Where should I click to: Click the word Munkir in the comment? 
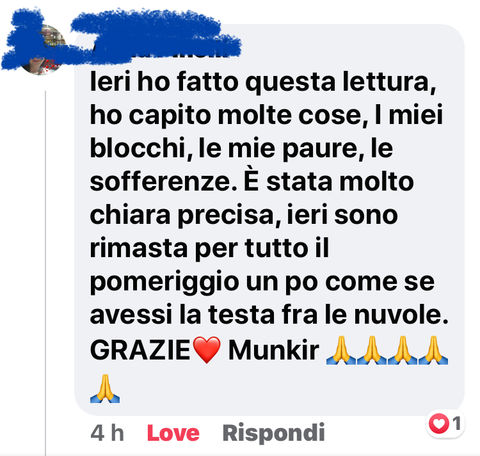pos(274,350)
